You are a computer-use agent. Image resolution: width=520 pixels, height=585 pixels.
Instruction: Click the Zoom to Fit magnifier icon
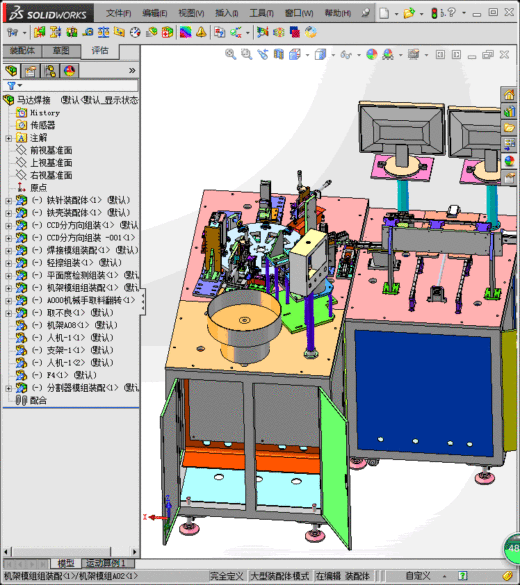[230, 54]
